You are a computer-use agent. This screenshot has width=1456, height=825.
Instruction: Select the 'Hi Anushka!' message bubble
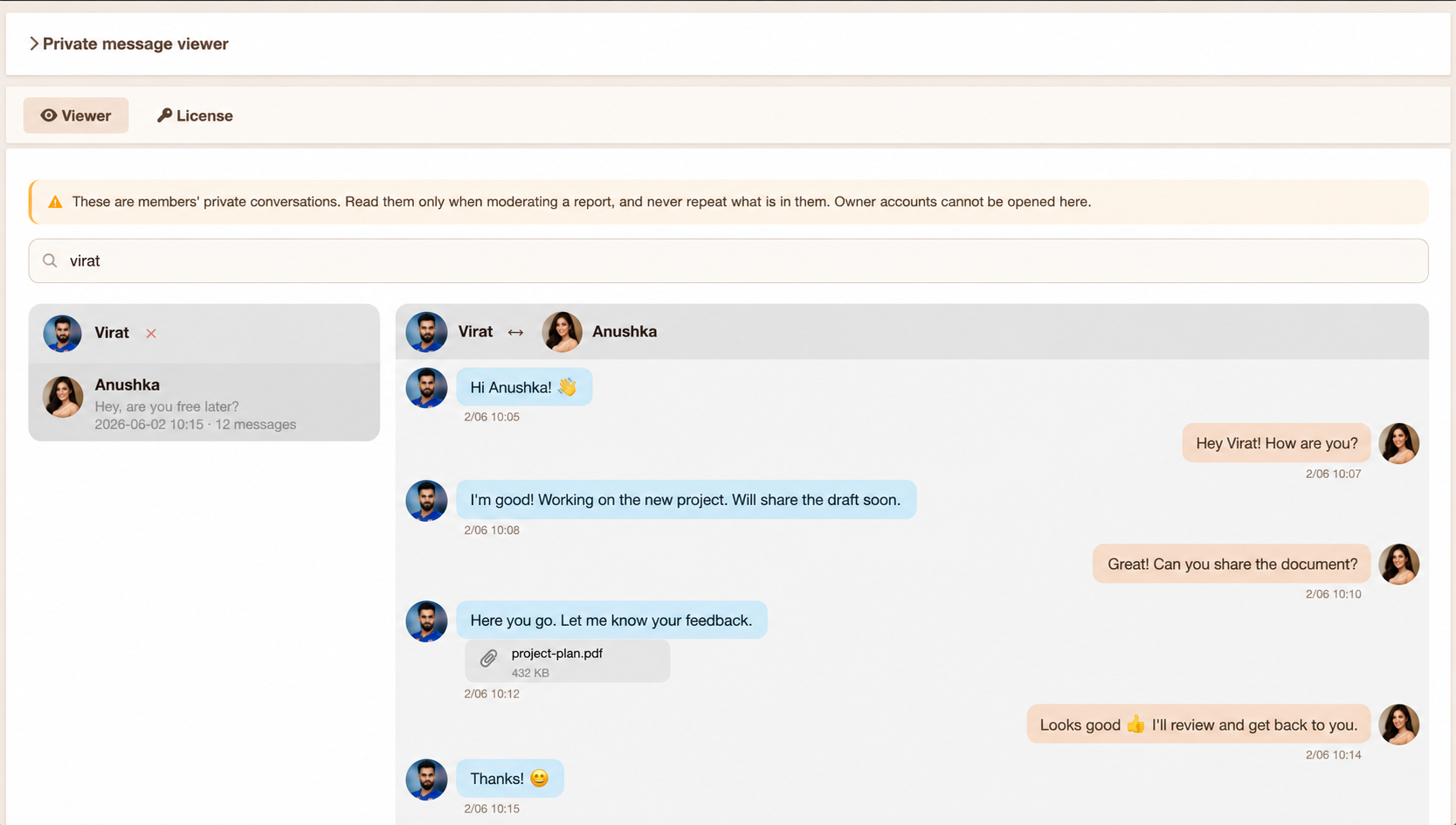pos(524,387)
